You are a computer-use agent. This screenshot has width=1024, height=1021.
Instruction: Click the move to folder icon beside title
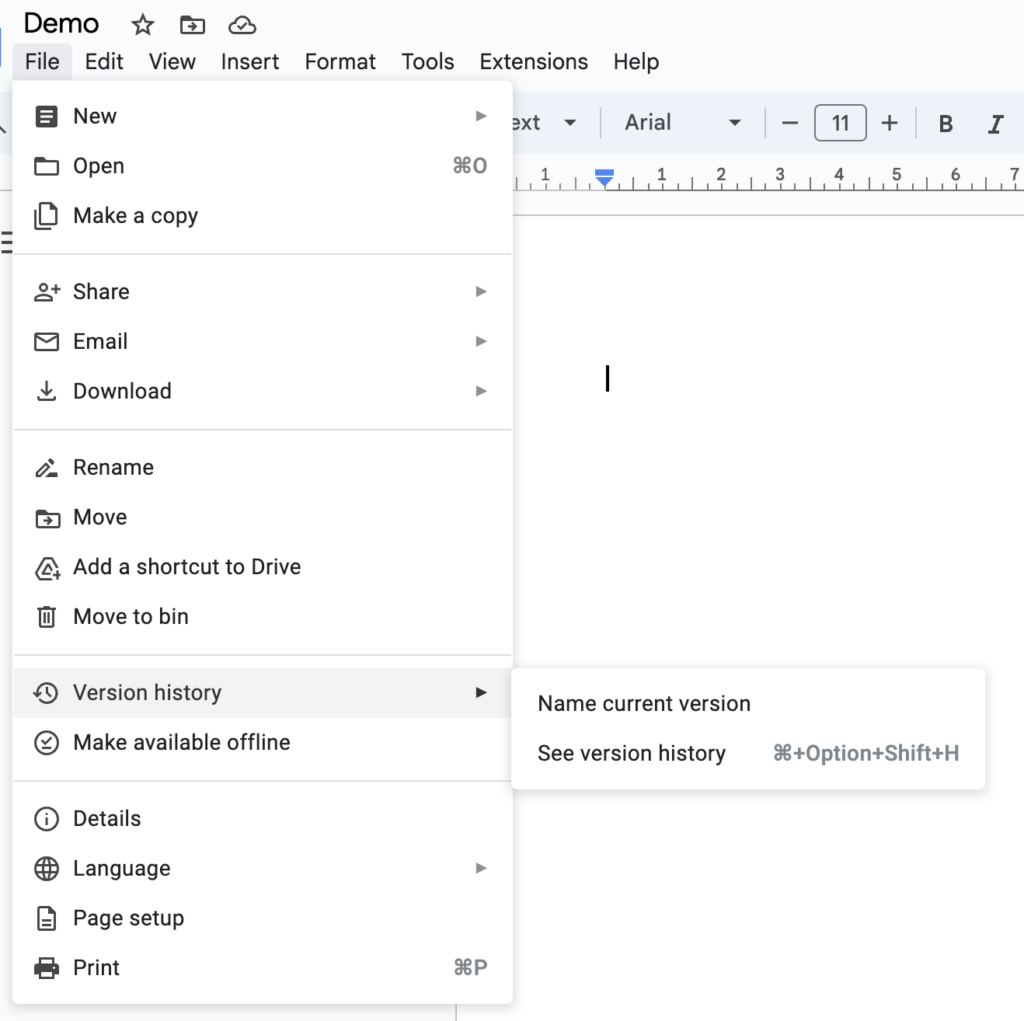coord(192,25)
